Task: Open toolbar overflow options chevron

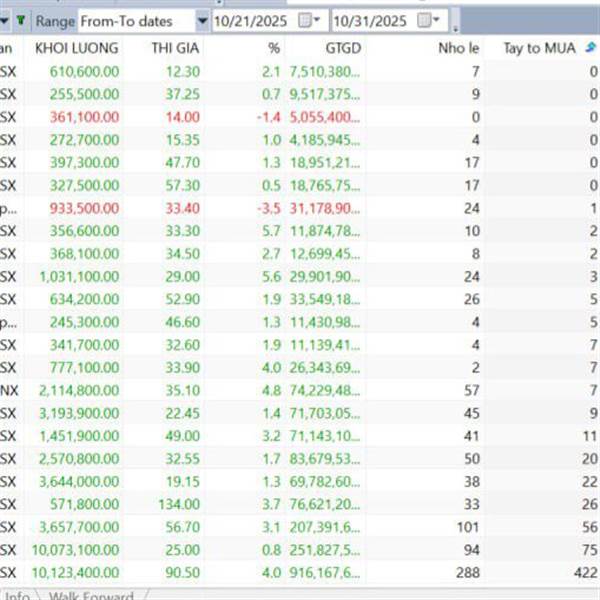Action: 455,29
